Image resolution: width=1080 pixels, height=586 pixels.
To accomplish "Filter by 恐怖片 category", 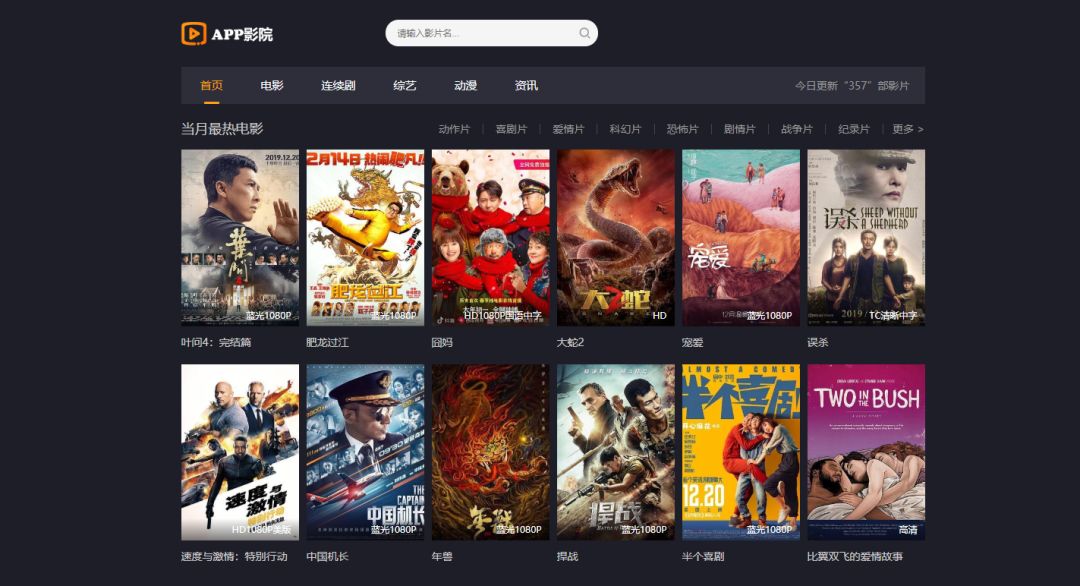I will pos(683,129).
